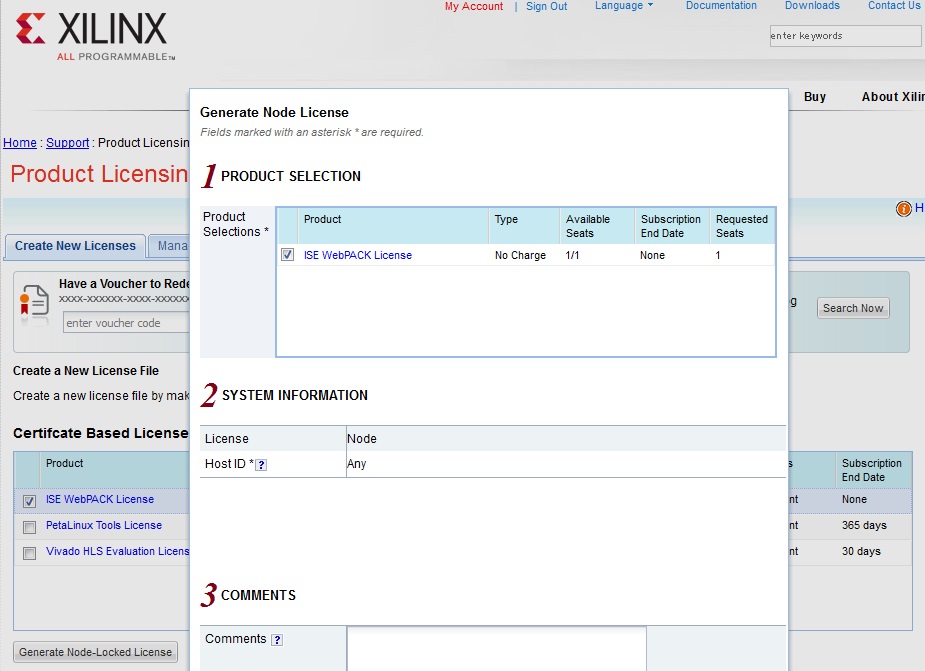Click the orange info icon on the right
Viewport: 925px width, 671px height.
click(903, 208)
